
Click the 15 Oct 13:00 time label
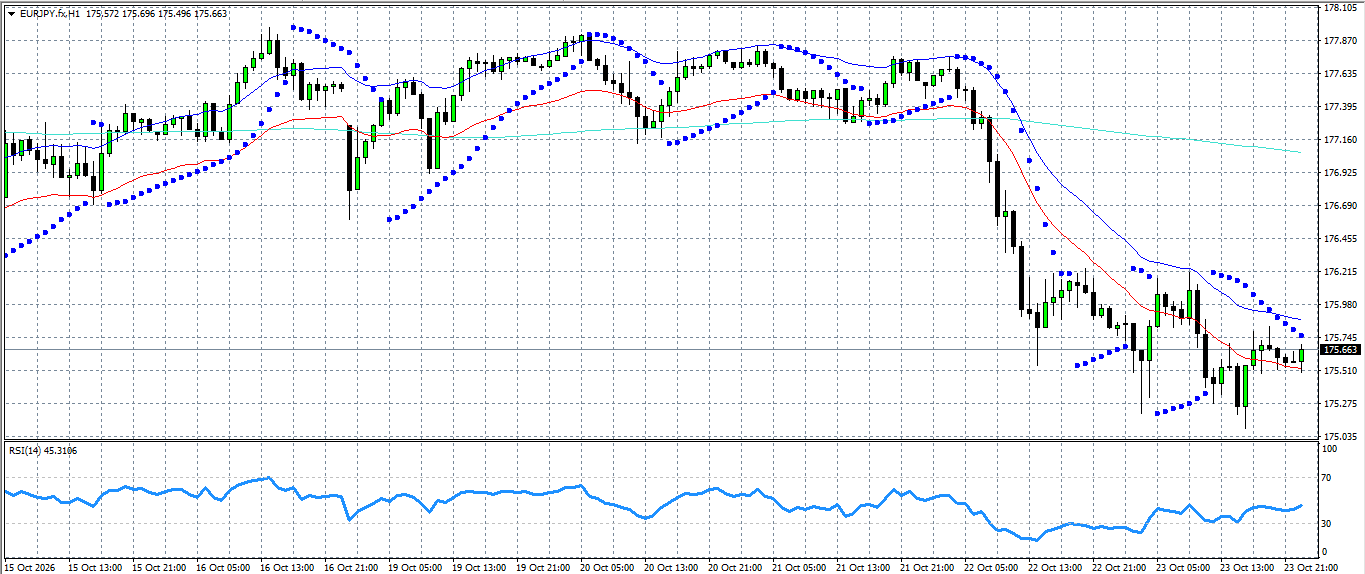click(x=94, y=567)
